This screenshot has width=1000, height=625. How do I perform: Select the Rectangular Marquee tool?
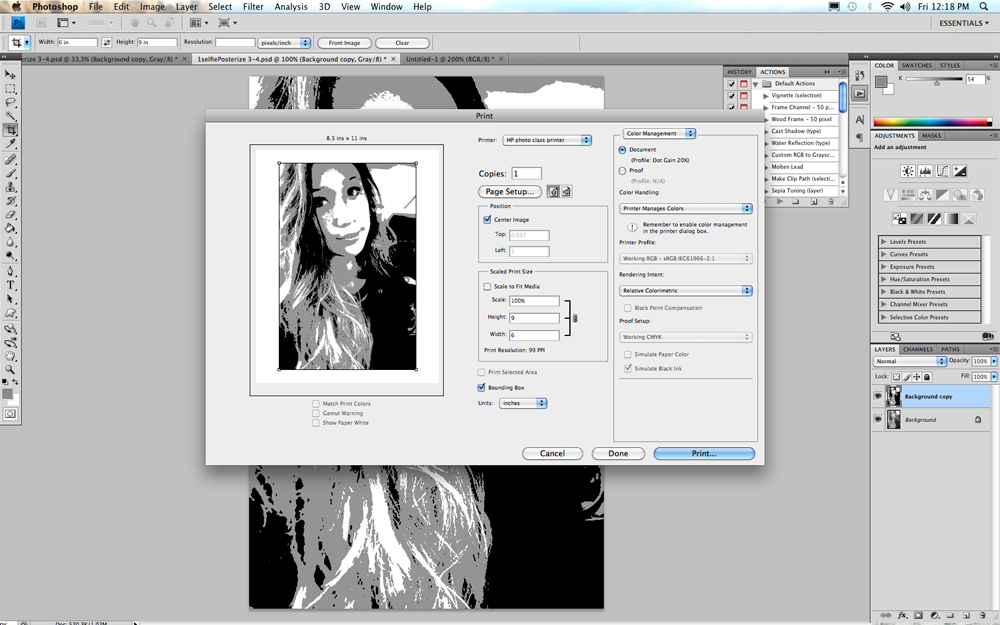(x=10, y=89)
